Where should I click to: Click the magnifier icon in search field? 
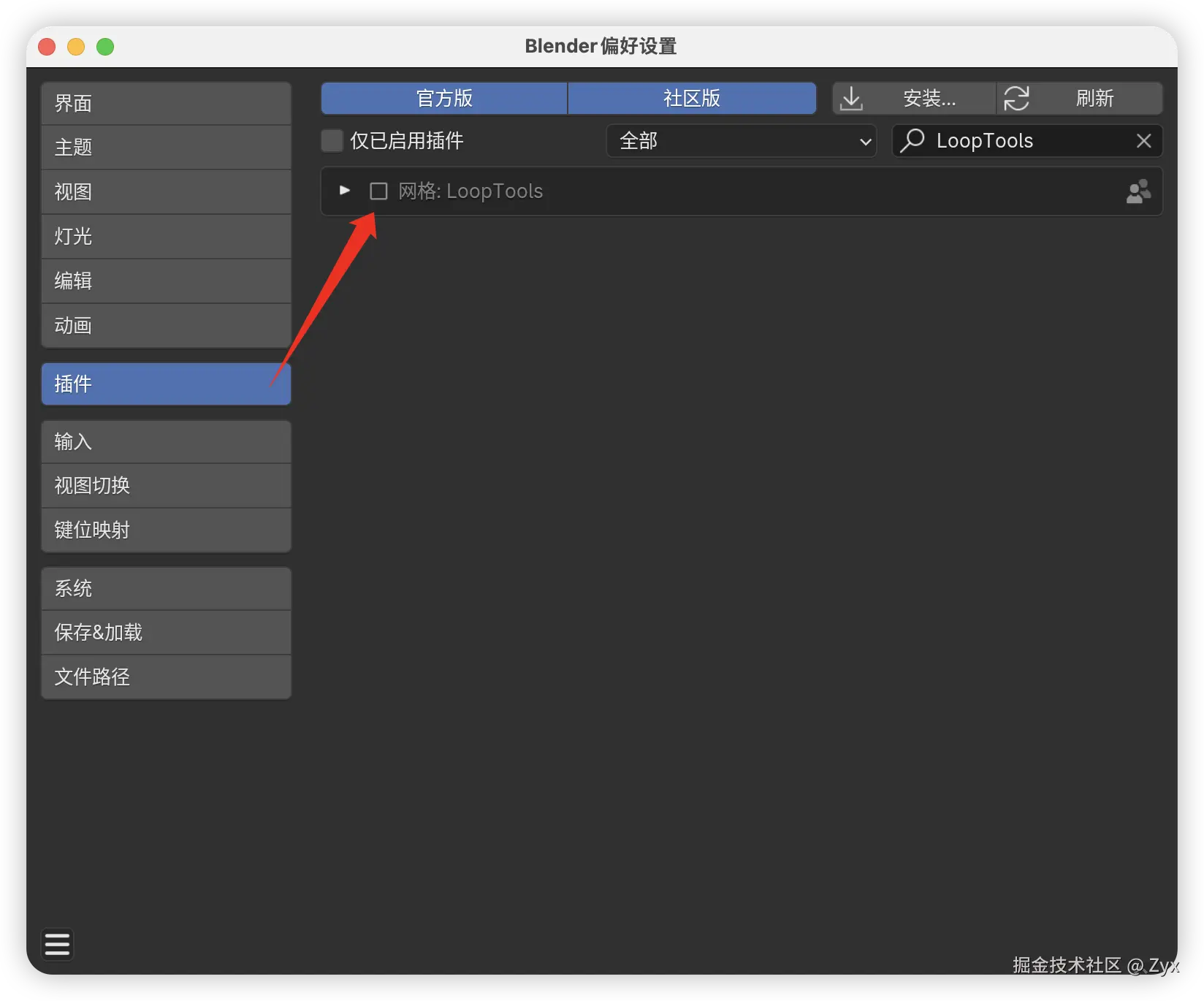[912, 140]
